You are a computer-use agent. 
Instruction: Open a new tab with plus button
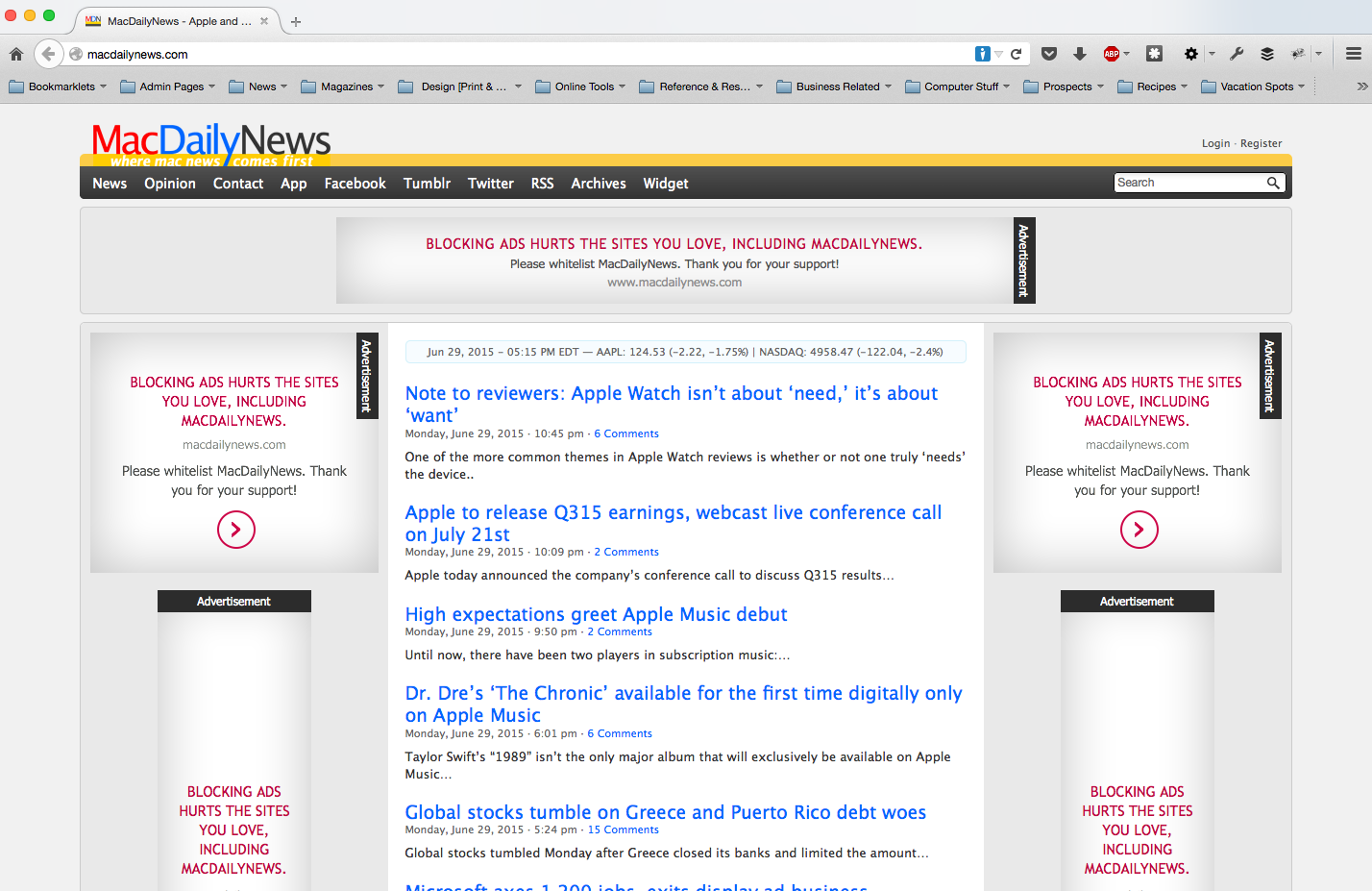click(296, 21)
